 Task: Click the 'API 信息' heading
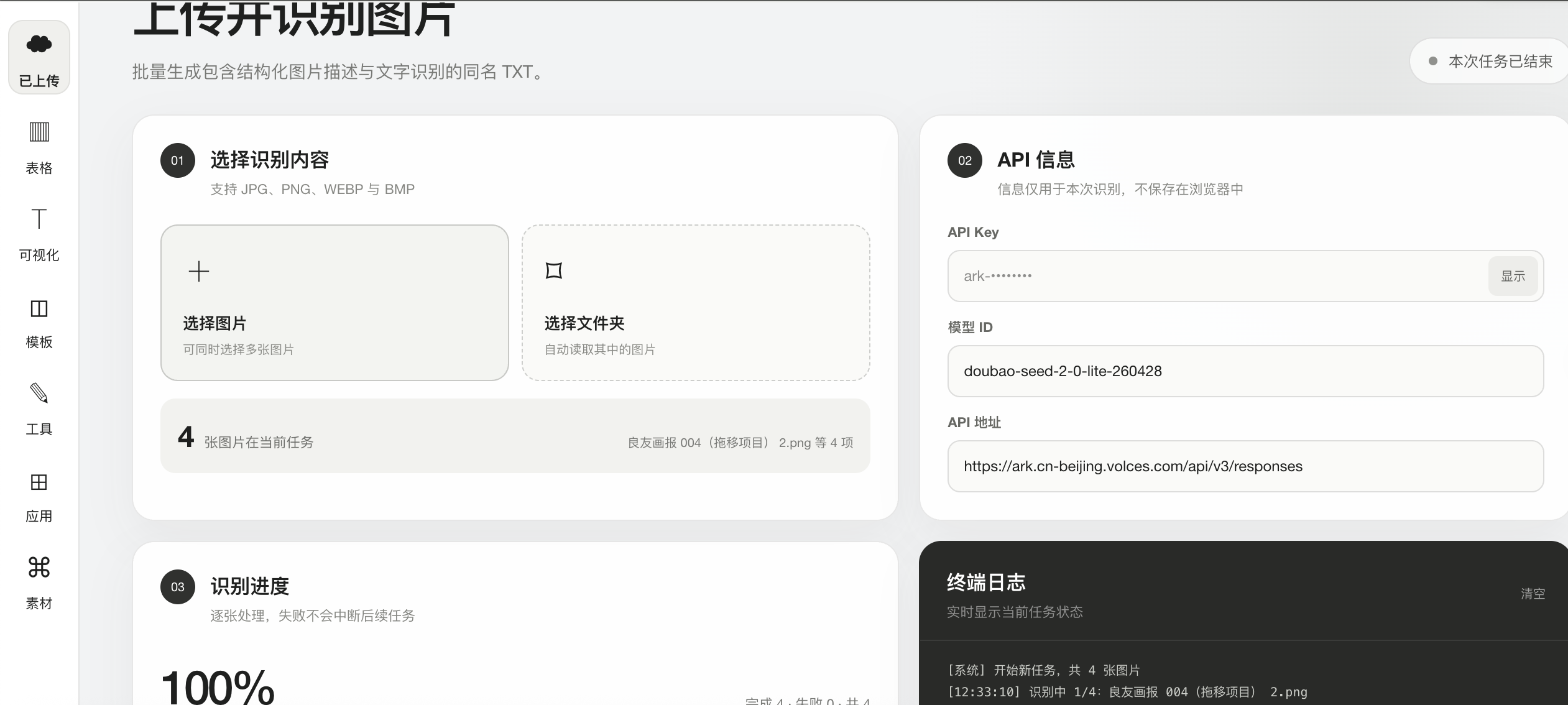pyautogui.click(x=1036, y=160)
